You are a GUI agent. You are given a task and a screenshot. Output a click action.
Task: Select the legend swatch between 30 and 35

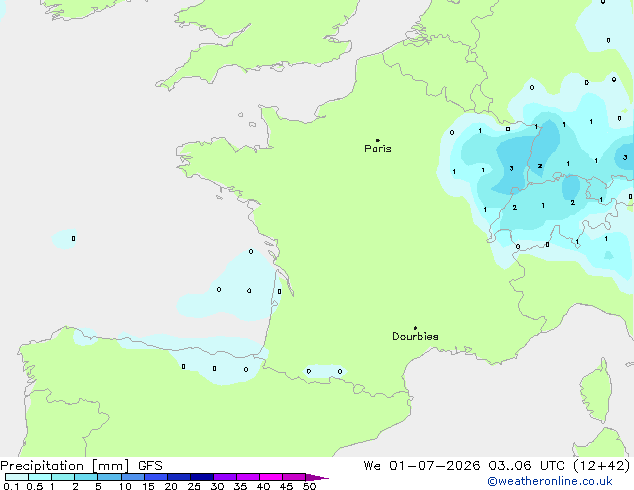pyautogui.click(x=225, y=477)
